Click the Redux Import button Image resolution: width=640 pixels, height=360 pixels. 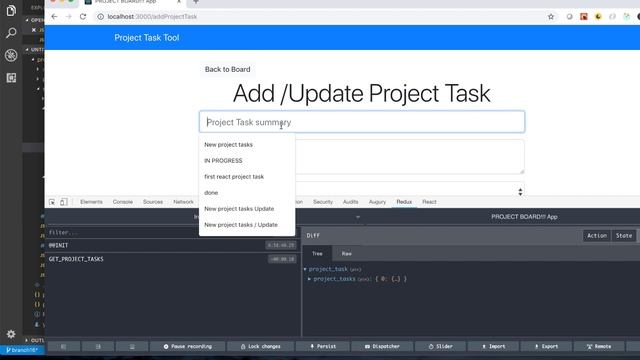[x=493, y=346]
